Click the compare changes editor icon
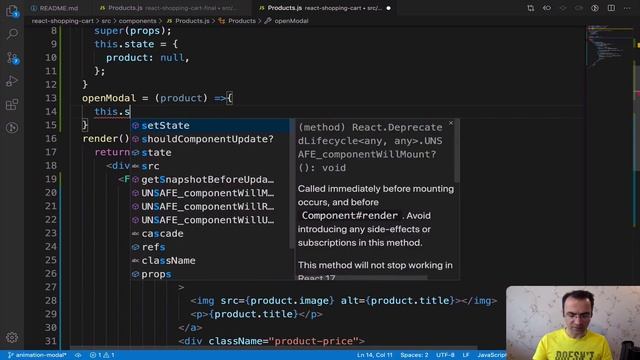640x360 pixels. click(x=531, y=8)
